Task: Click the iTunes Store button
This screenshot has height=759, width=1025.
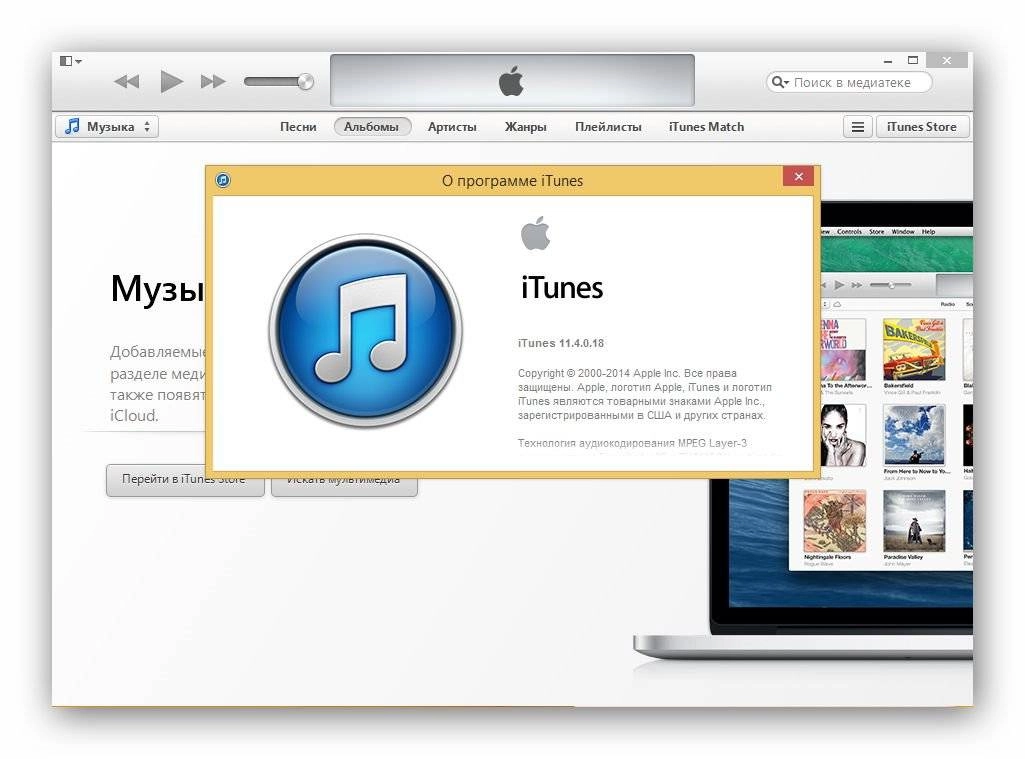Action: (x=922, y=127)
